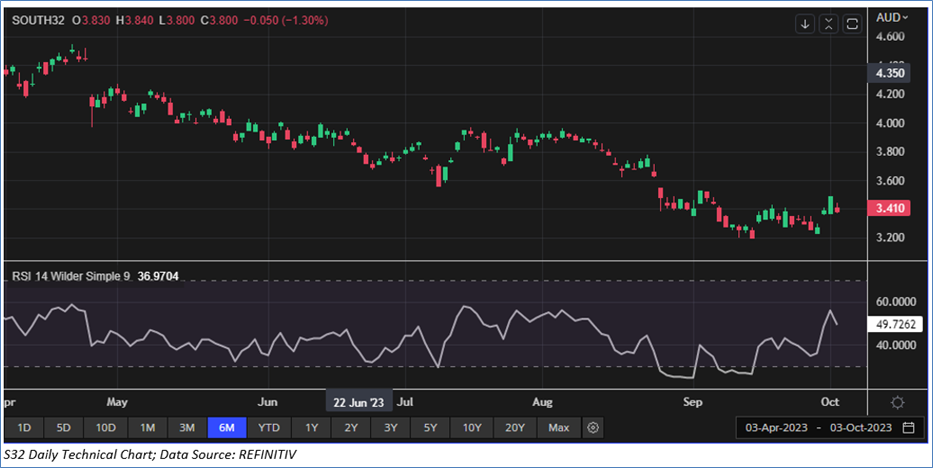Viewport: 933px width, 468px height.
Task: Pick the 10Y time range
Action: tap(470, 428)
